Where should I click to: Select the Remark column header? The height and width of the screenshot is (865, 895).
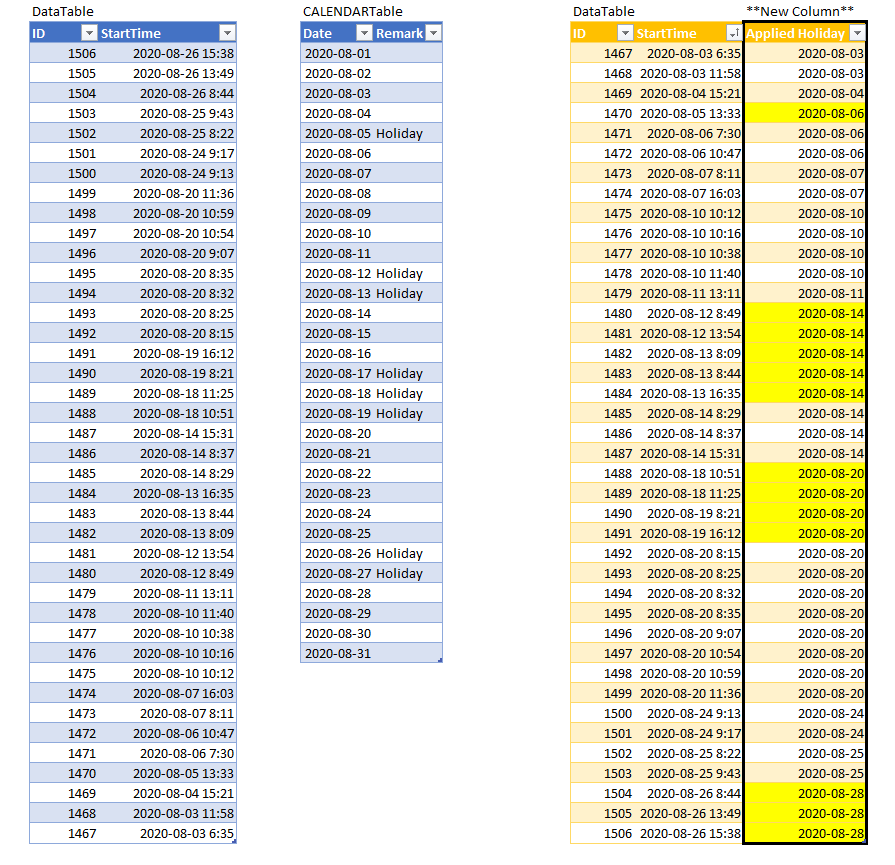[x=408, y=33]
